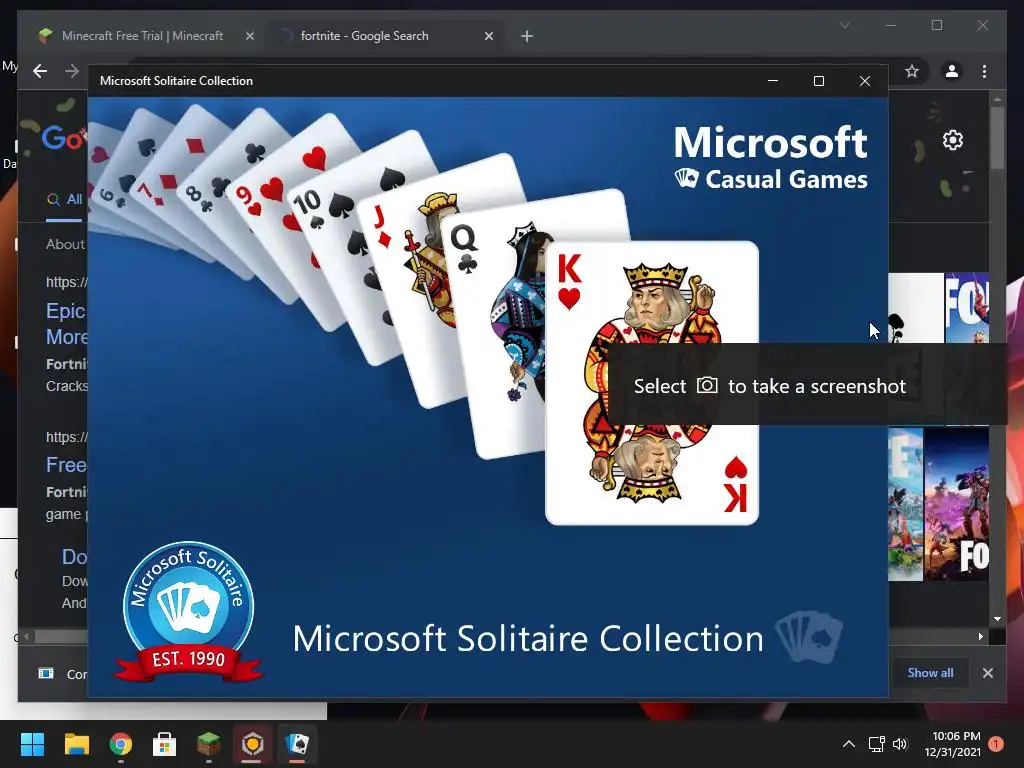
Task: Click the horizontal scroll right arrow
Action: 980,636
